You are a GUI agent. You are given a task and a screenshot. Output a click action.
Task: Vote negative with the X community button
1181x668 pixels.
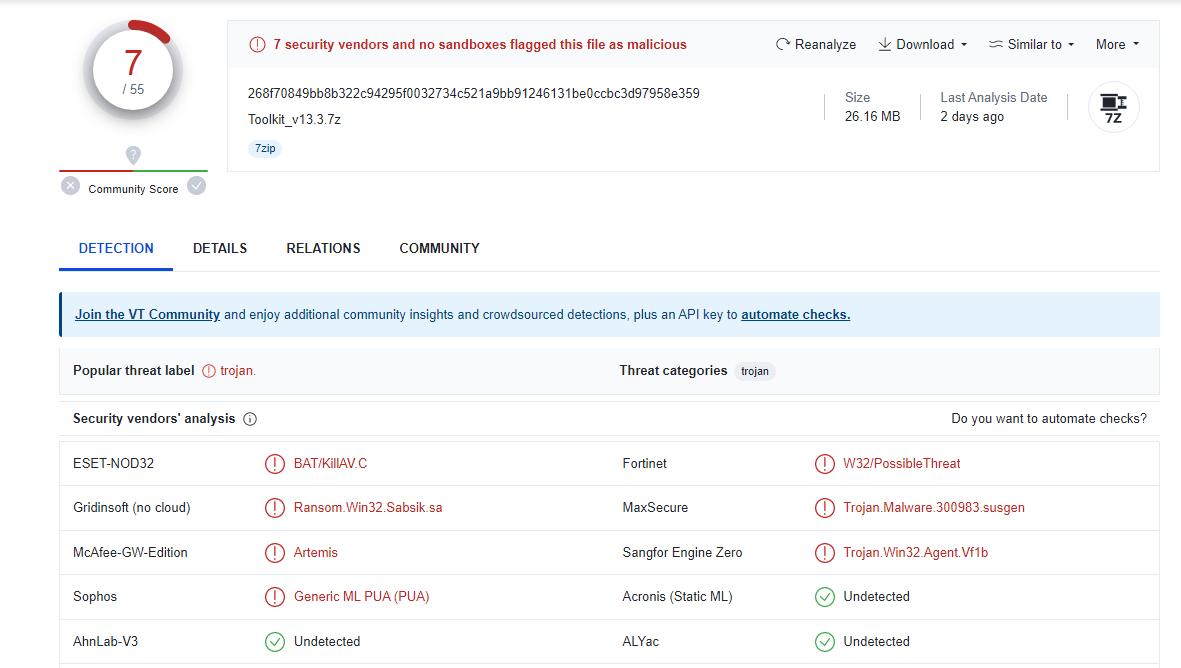click(70, 186)
